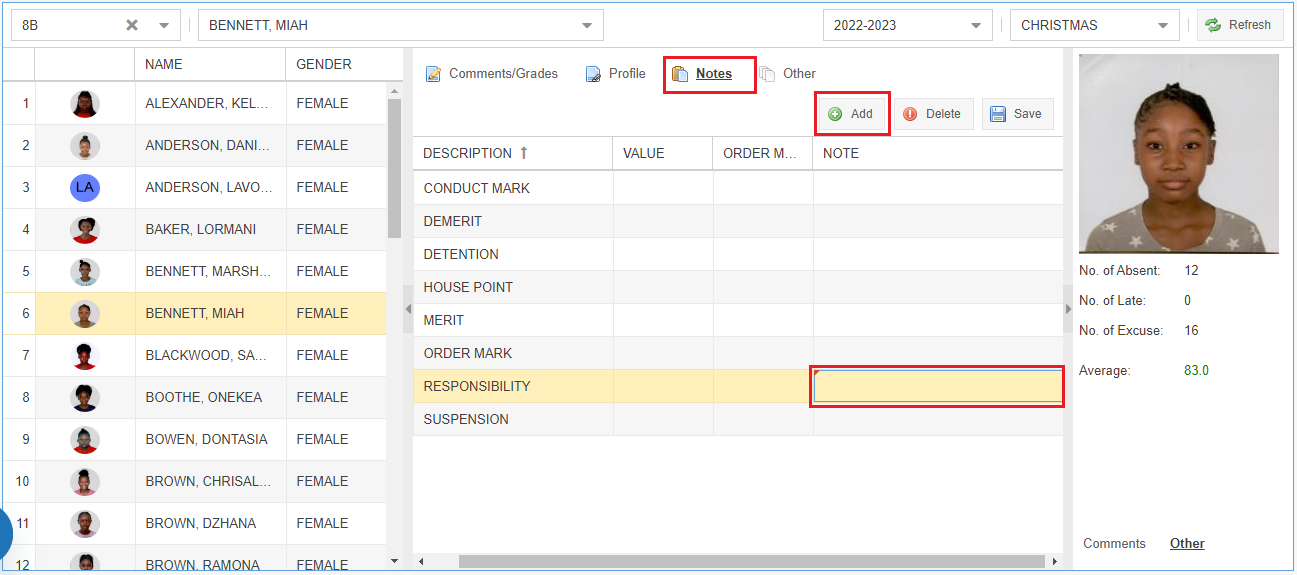
Task: Open the 8B class dropdown
Action: coord(164,25)
